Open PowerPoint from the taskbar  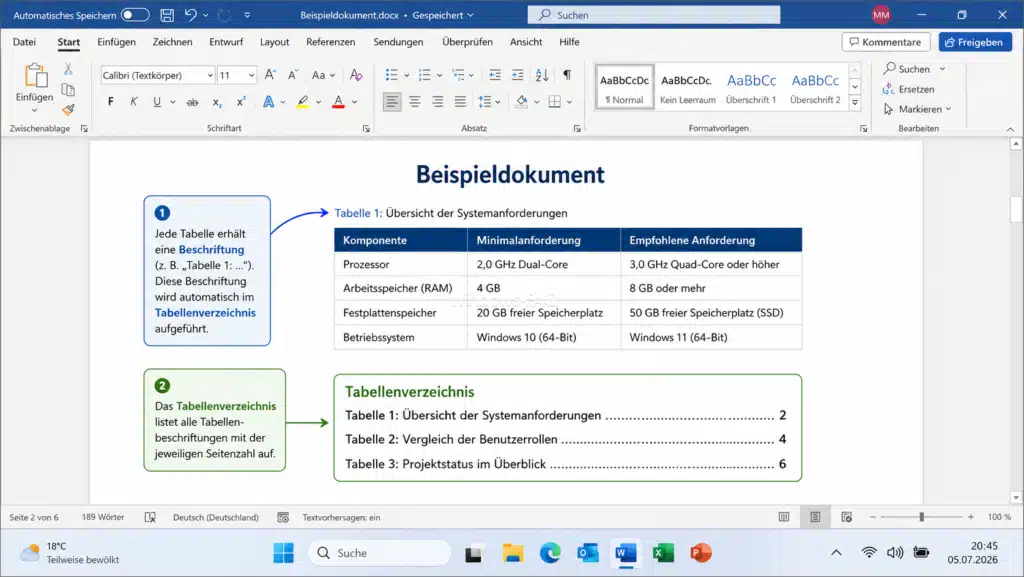[700, 554]
